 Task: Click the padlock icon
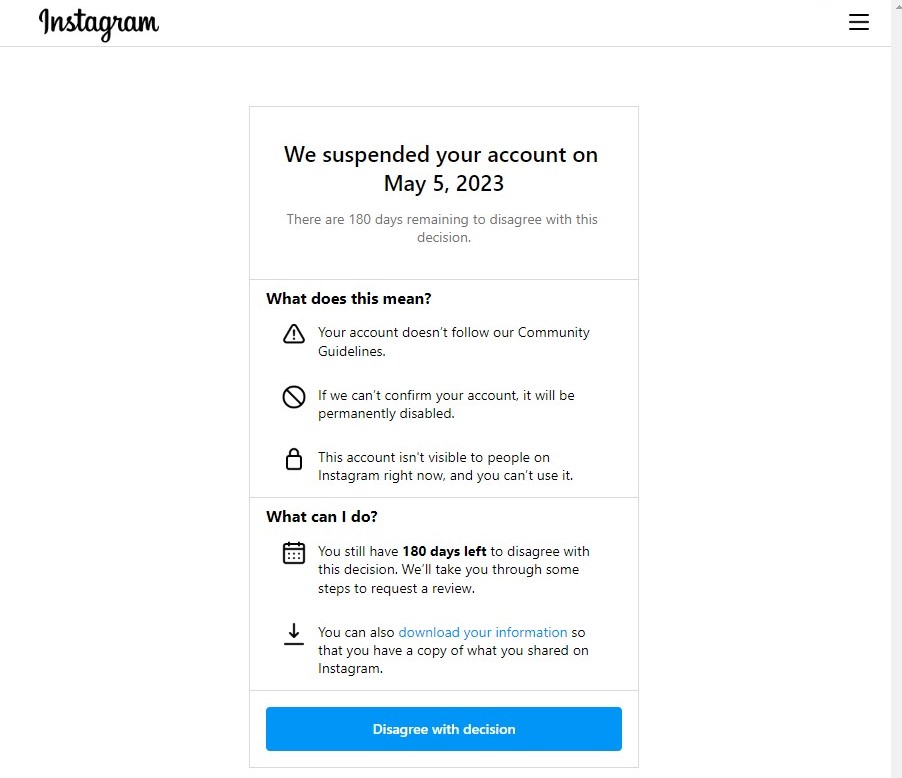(293, 459)
